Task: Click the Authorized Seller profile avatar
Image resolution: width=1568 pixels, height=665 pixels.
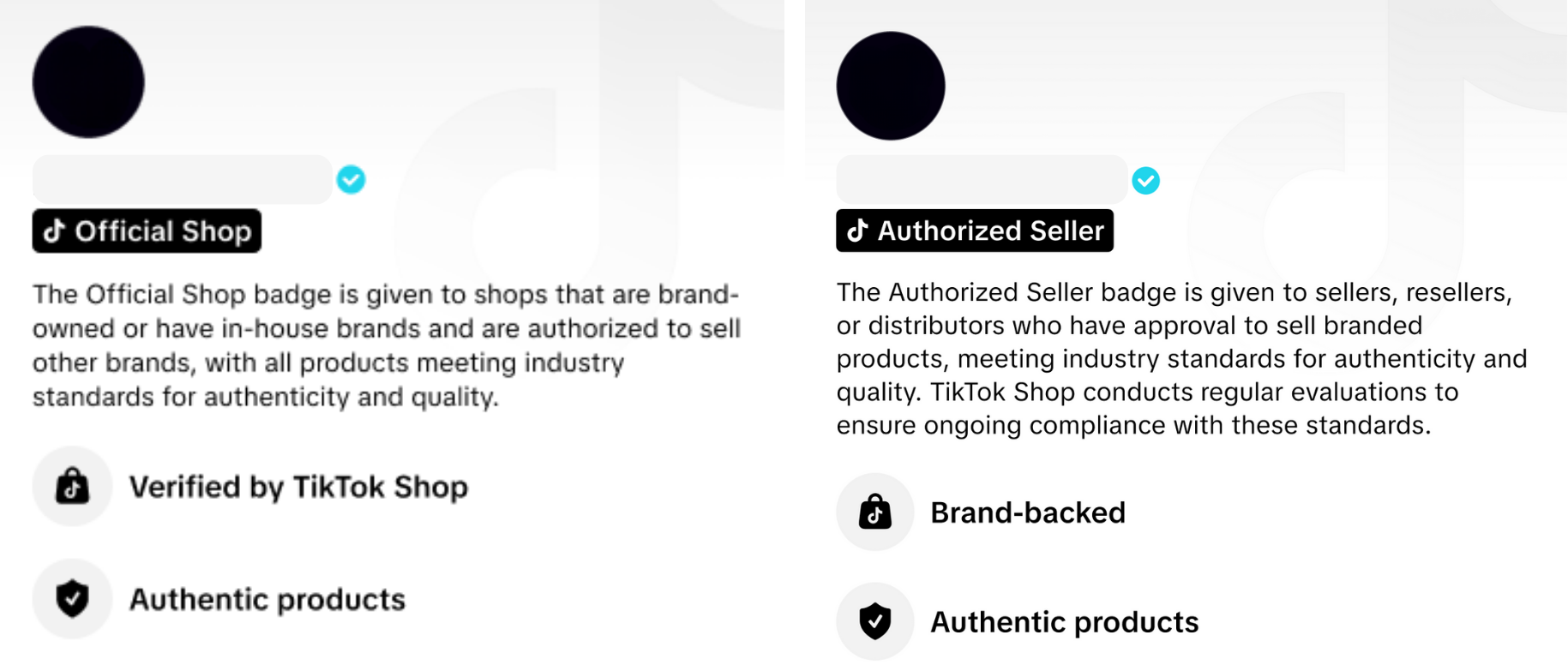Action: tap(891, 86)
